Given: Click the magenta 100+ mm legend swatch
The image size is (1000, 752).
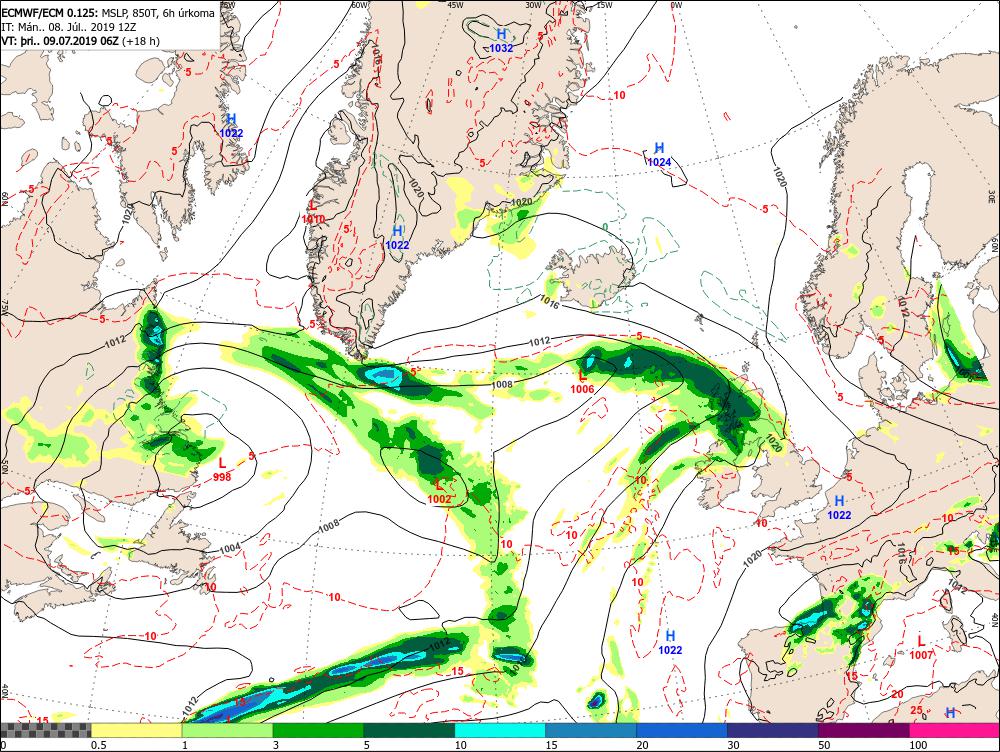Looking at the screenshot, I should click(954, 730).
